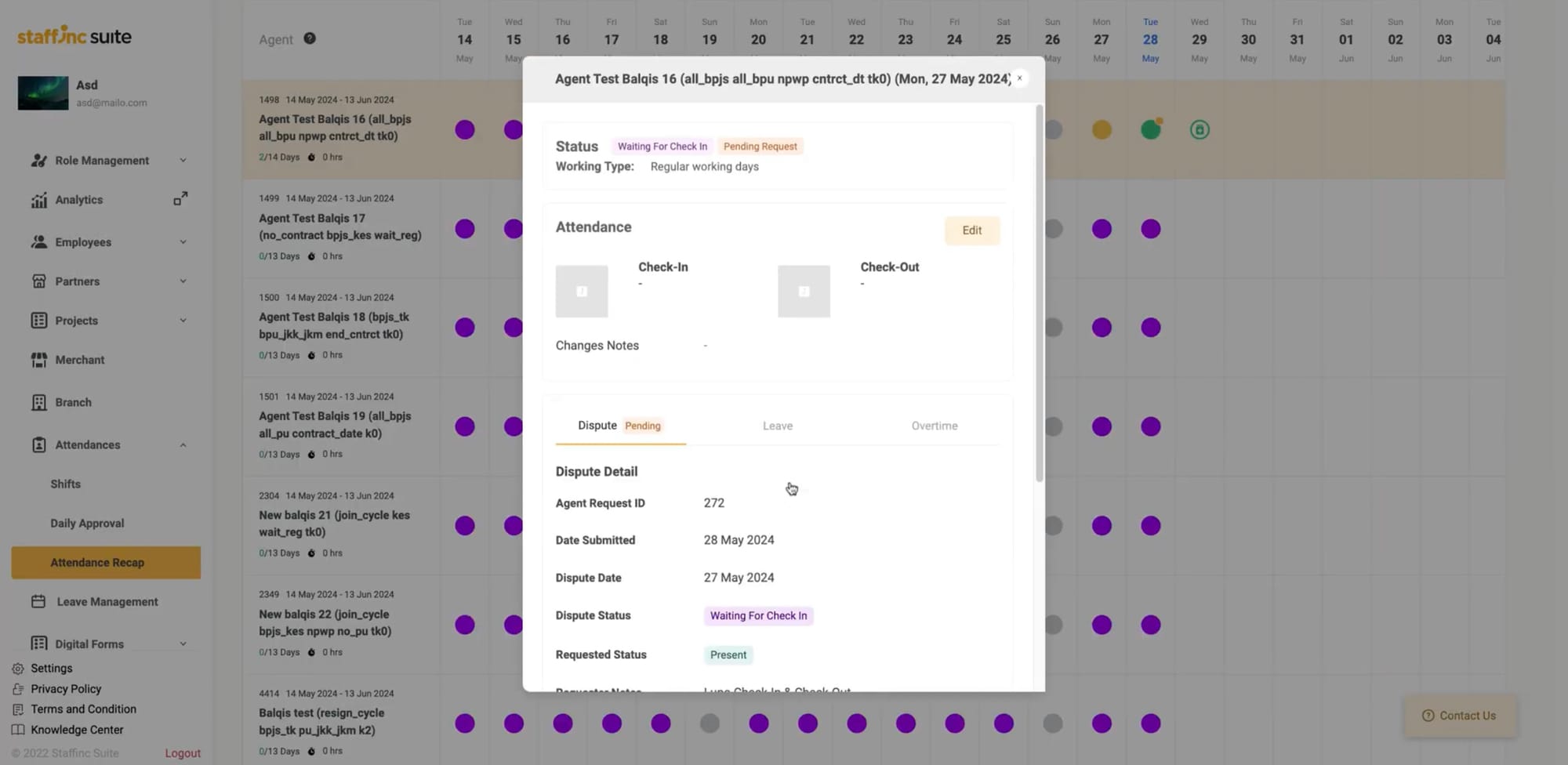Click the Merchant shop icon
Viewport: 1568px width, 765px height.
coord(38,360)
